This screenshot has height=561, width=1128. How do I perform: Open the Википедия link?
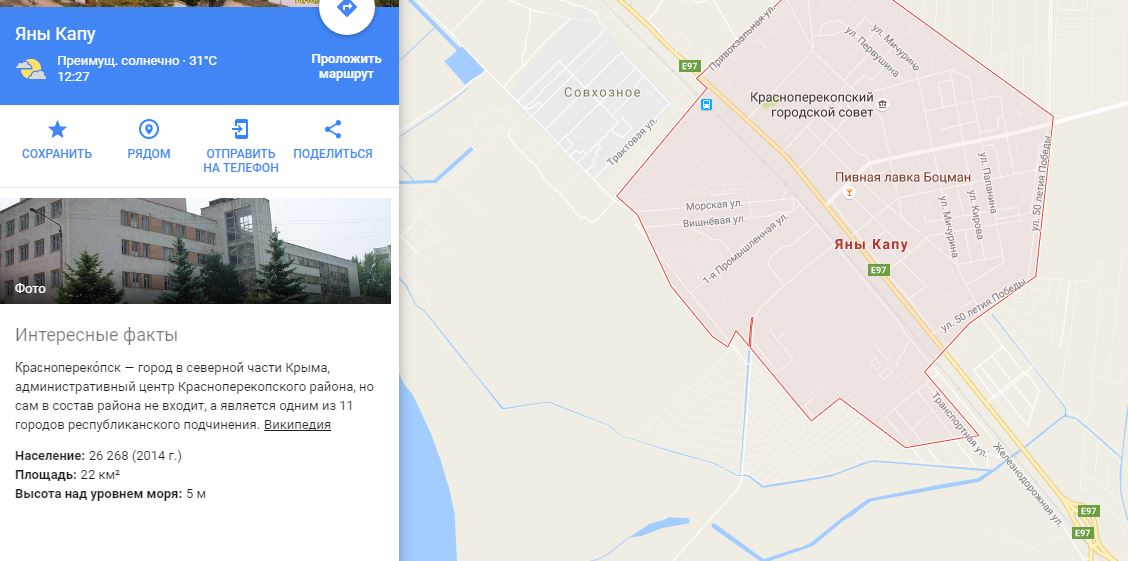[297, 424]
